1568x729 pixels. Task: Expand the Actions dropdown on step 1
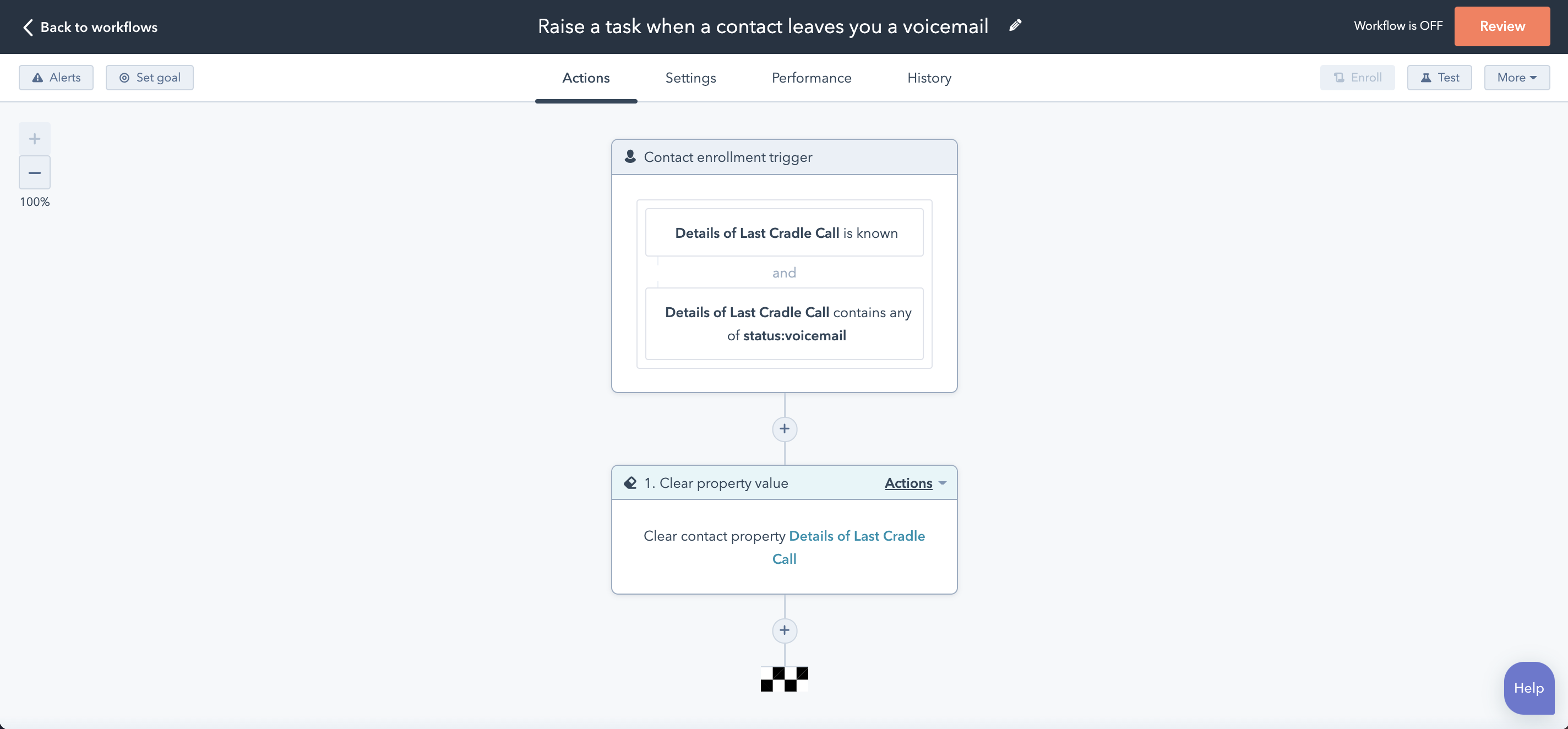pos(915,483)
